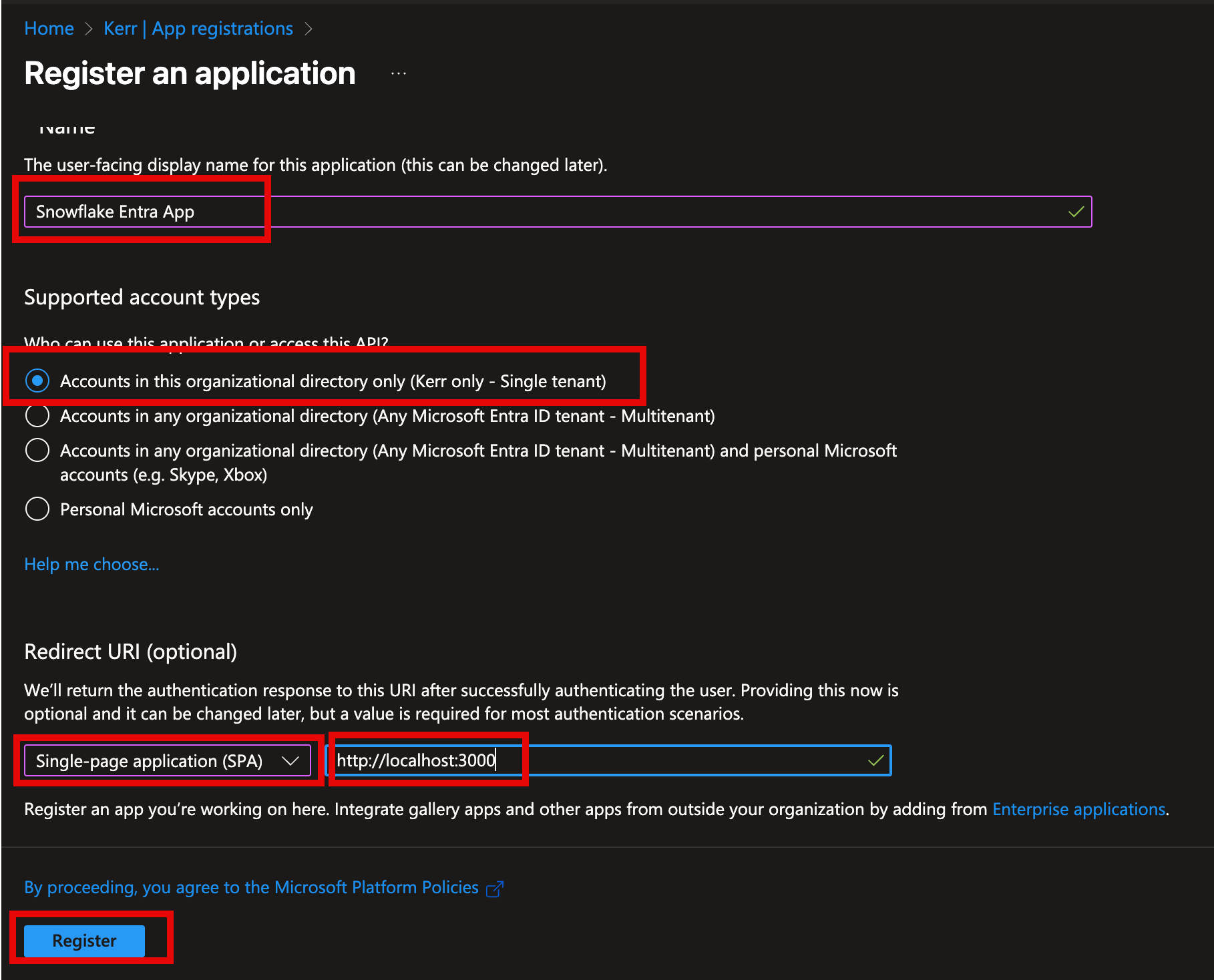Navigate to Kerr App registrations breadcrumb

198,29
